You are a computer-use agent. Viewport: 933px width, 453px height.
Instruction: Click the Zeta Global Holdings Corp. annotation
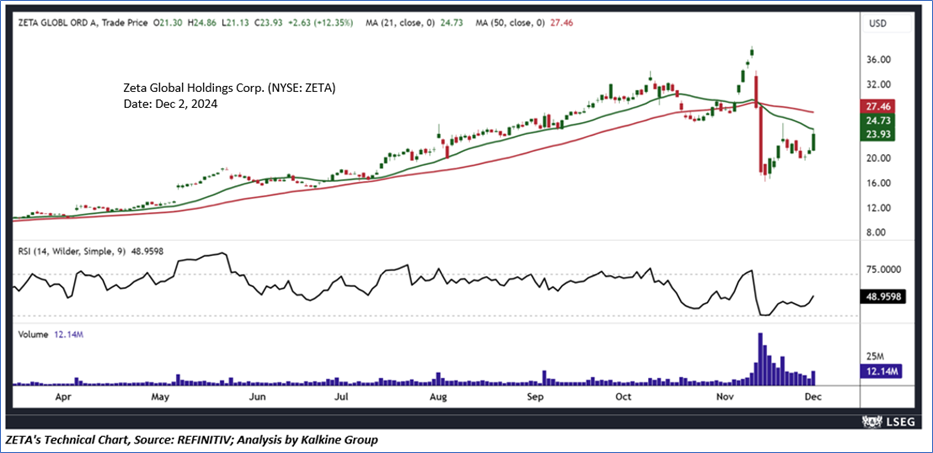tap(228, 89)
